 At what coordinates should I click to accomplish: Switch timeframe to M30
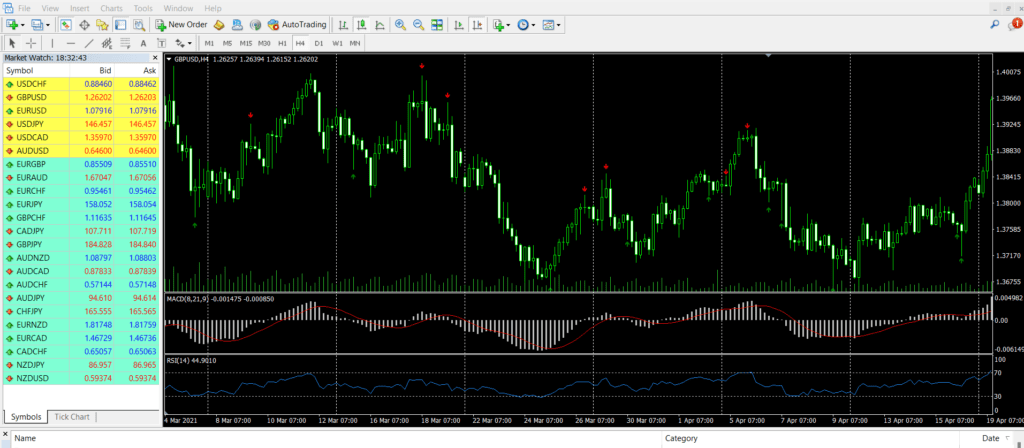point(264,43)
